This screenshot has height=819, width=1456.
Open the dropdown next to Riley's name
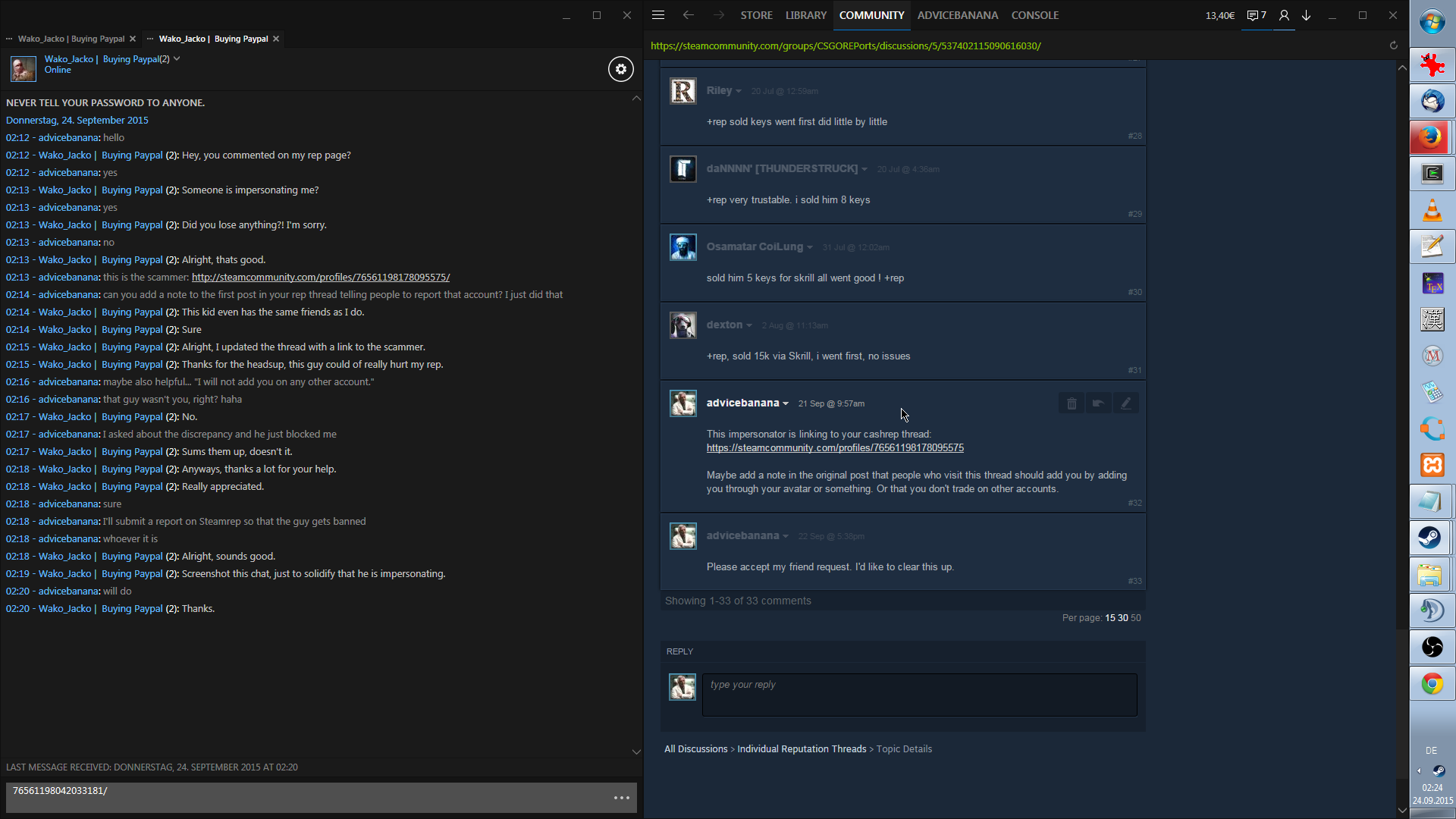click(739, 91)
